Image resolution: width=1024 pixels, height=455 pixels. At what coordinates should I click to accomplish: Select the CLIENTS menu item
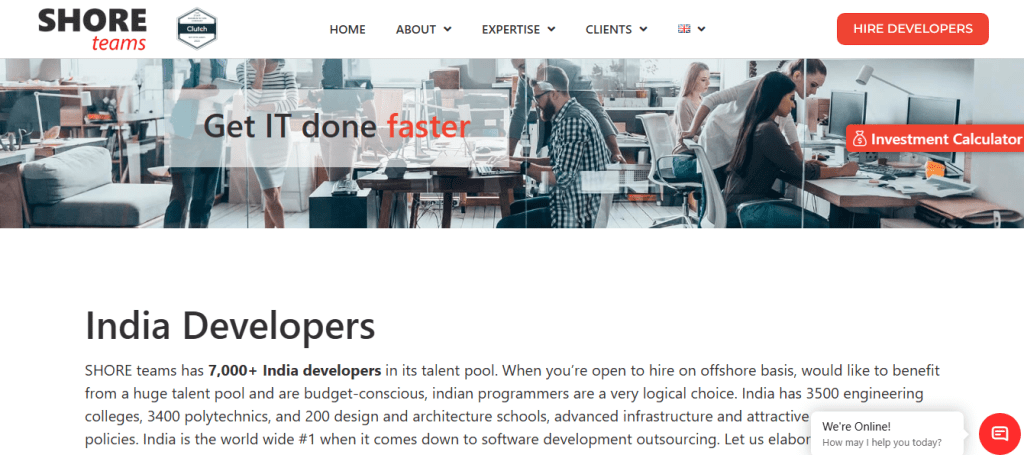pyautogui.click(x=609, y=29)
